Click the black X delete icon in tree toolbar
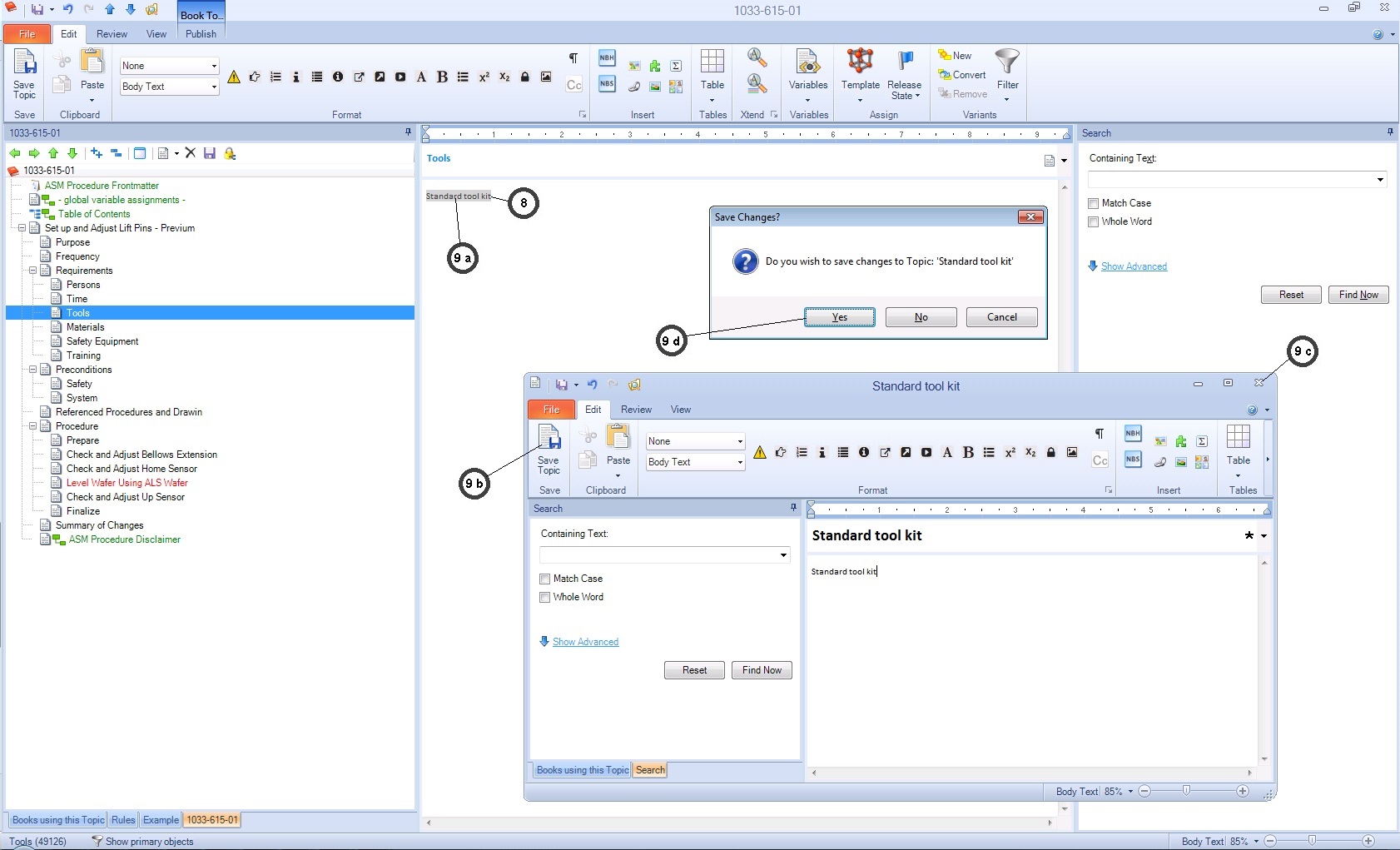Screen dimensions: 1400x850 pos(191,153)
